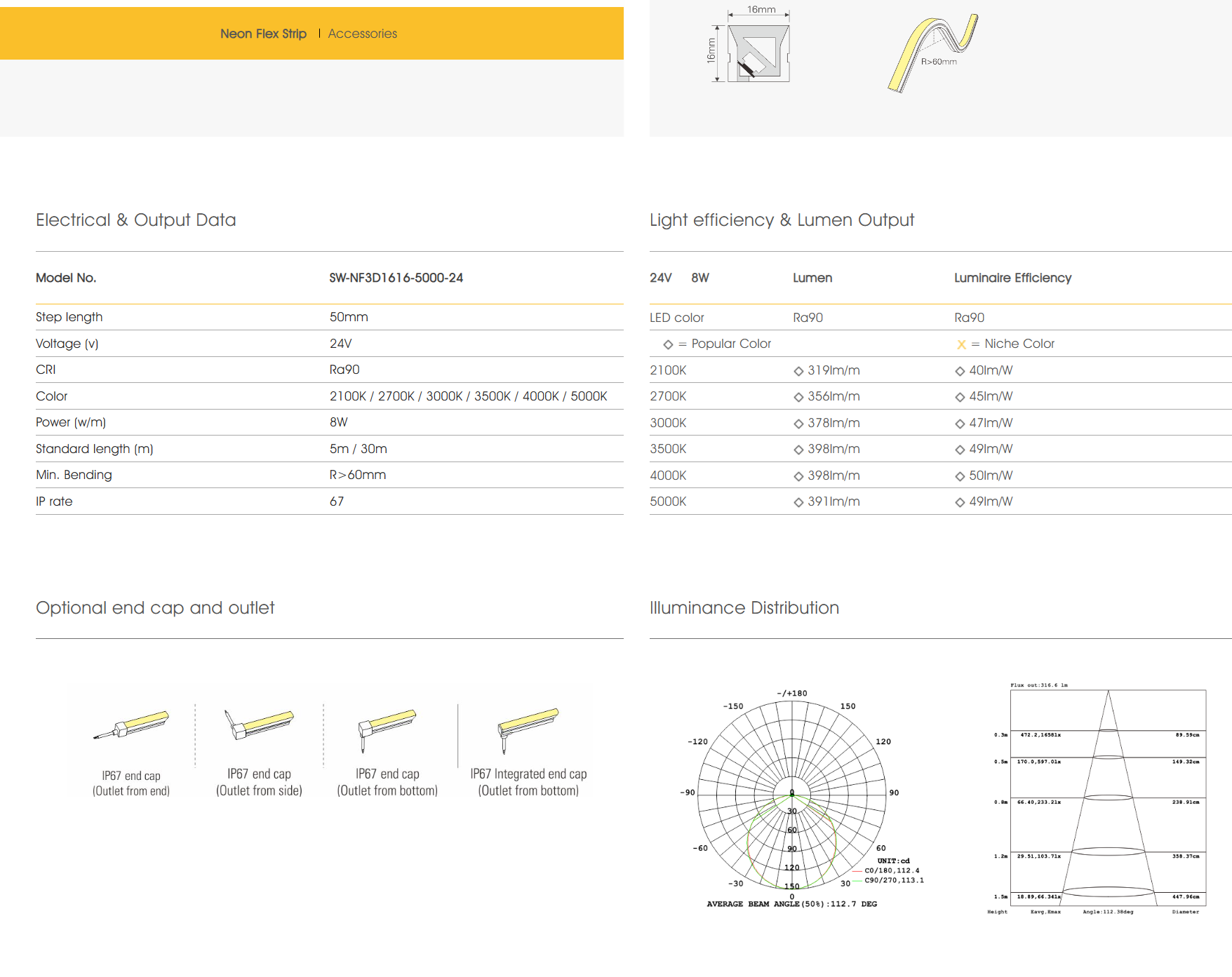Click the Luminaire Efficiency column header
Image resolution: width=1232 pixels, height=977 pixels.
1013,278
